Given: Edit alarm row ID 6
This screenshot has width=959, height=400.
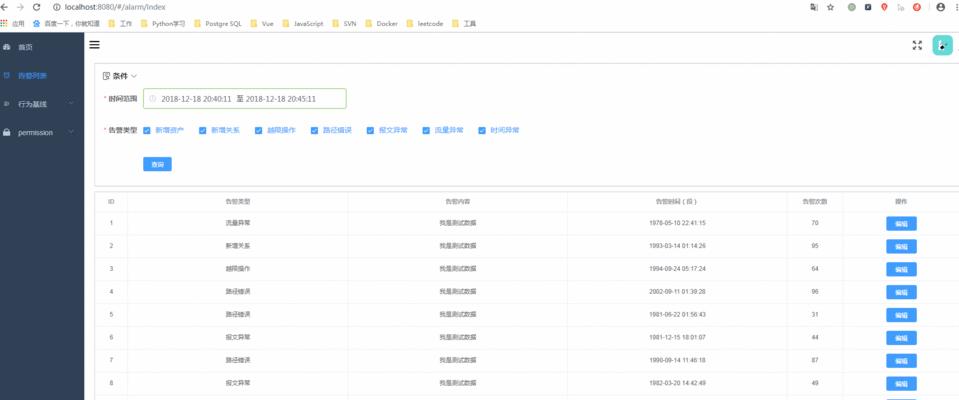Looking at the screenshot, I should pyautogui.click(x=901, y=338).
